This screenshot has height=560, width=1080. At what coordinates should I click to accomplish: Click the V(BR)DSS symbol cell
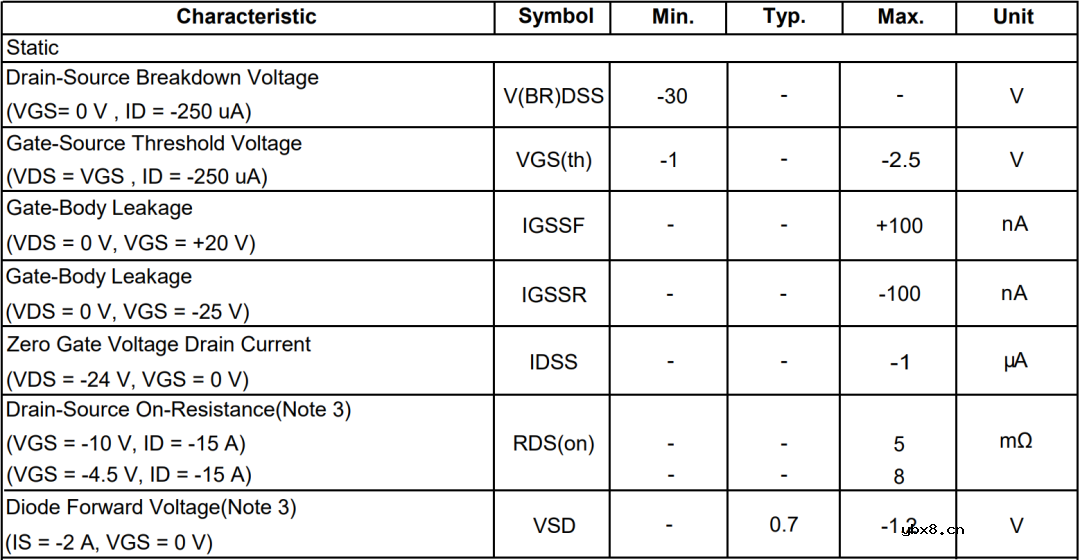553,96
